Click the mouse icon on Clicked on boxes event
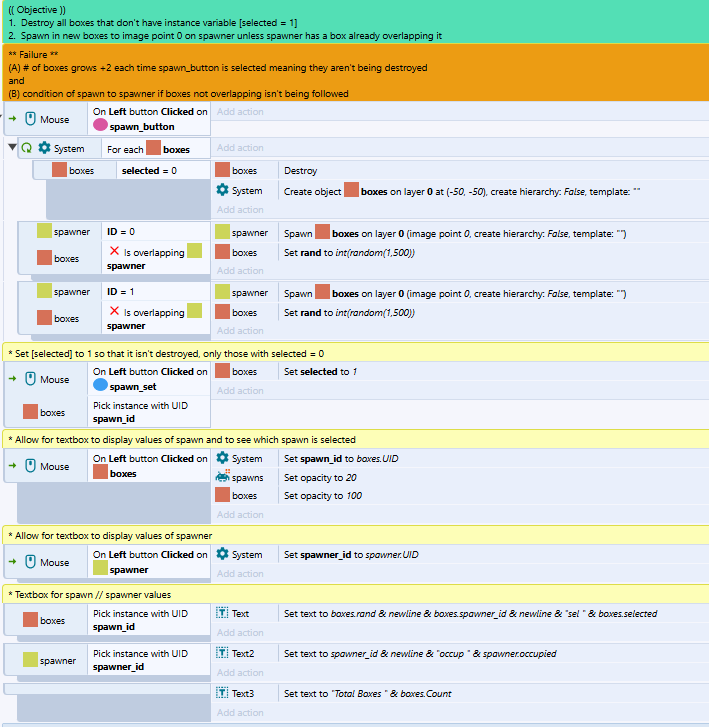This screenshot has height=727, width=709. [30, 466]
